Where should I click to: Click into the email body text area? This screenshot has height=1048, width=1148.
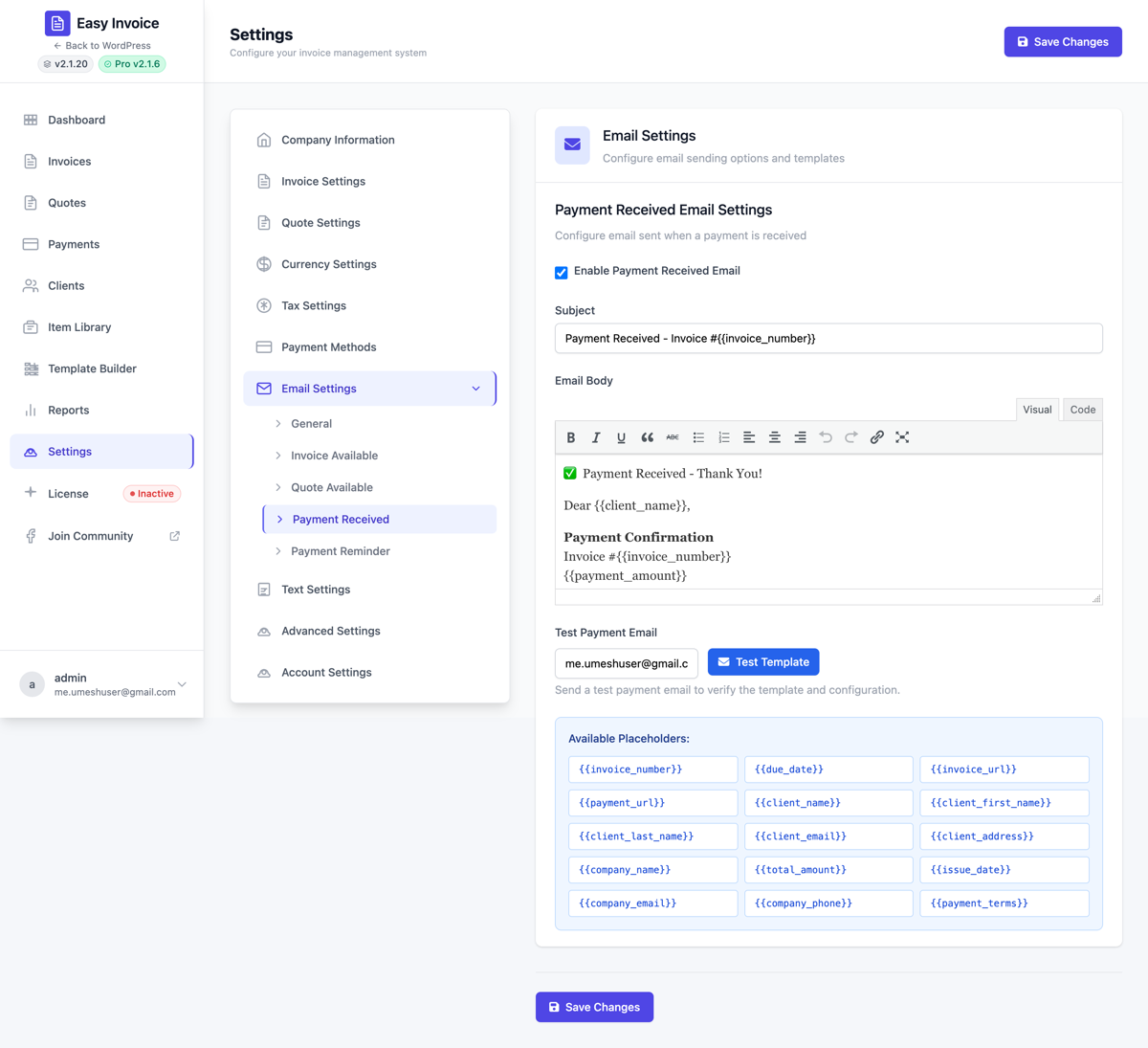828,523
